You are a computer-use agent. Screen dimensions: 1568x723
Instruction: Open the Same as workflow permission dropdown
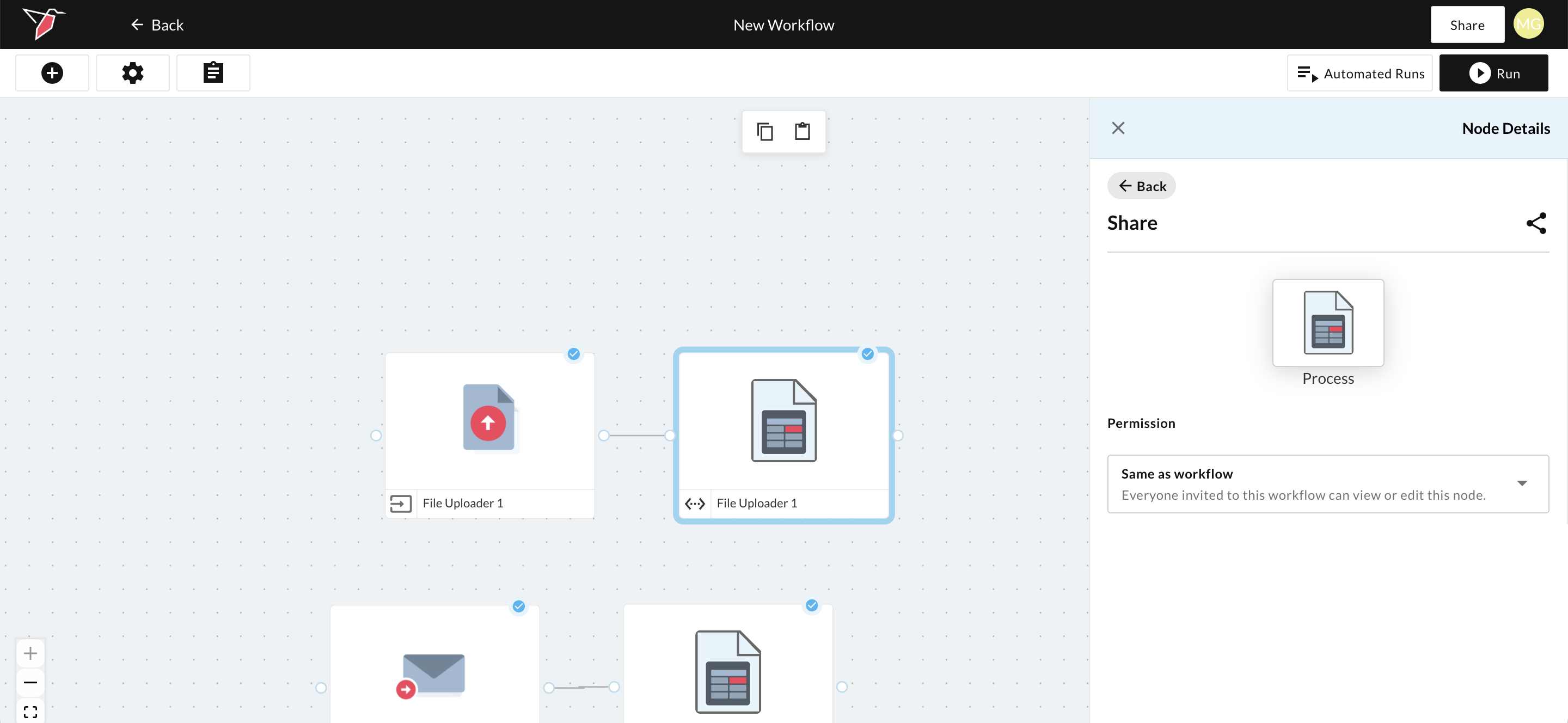tap(1327, 484)
